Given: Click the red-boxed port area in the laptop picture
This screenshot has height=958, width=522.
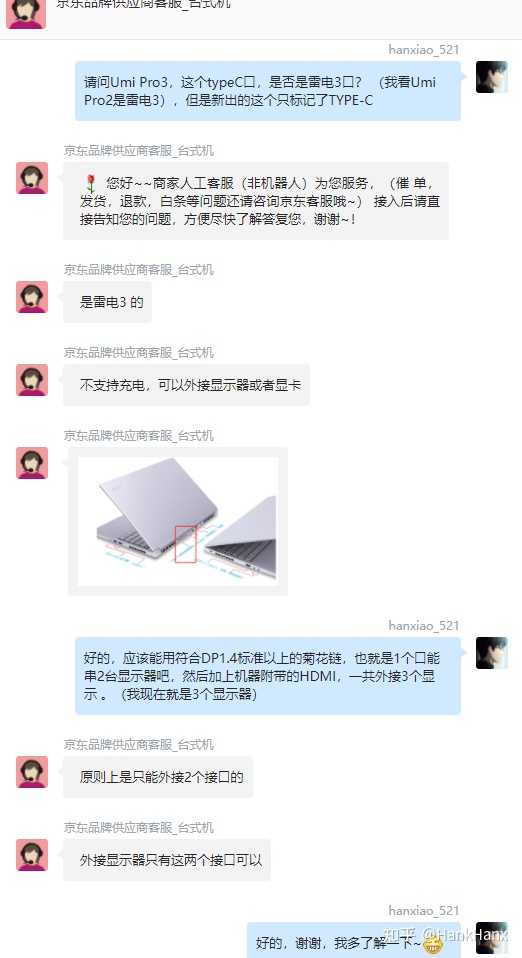Looking at the screenshot, I should 185,544.
